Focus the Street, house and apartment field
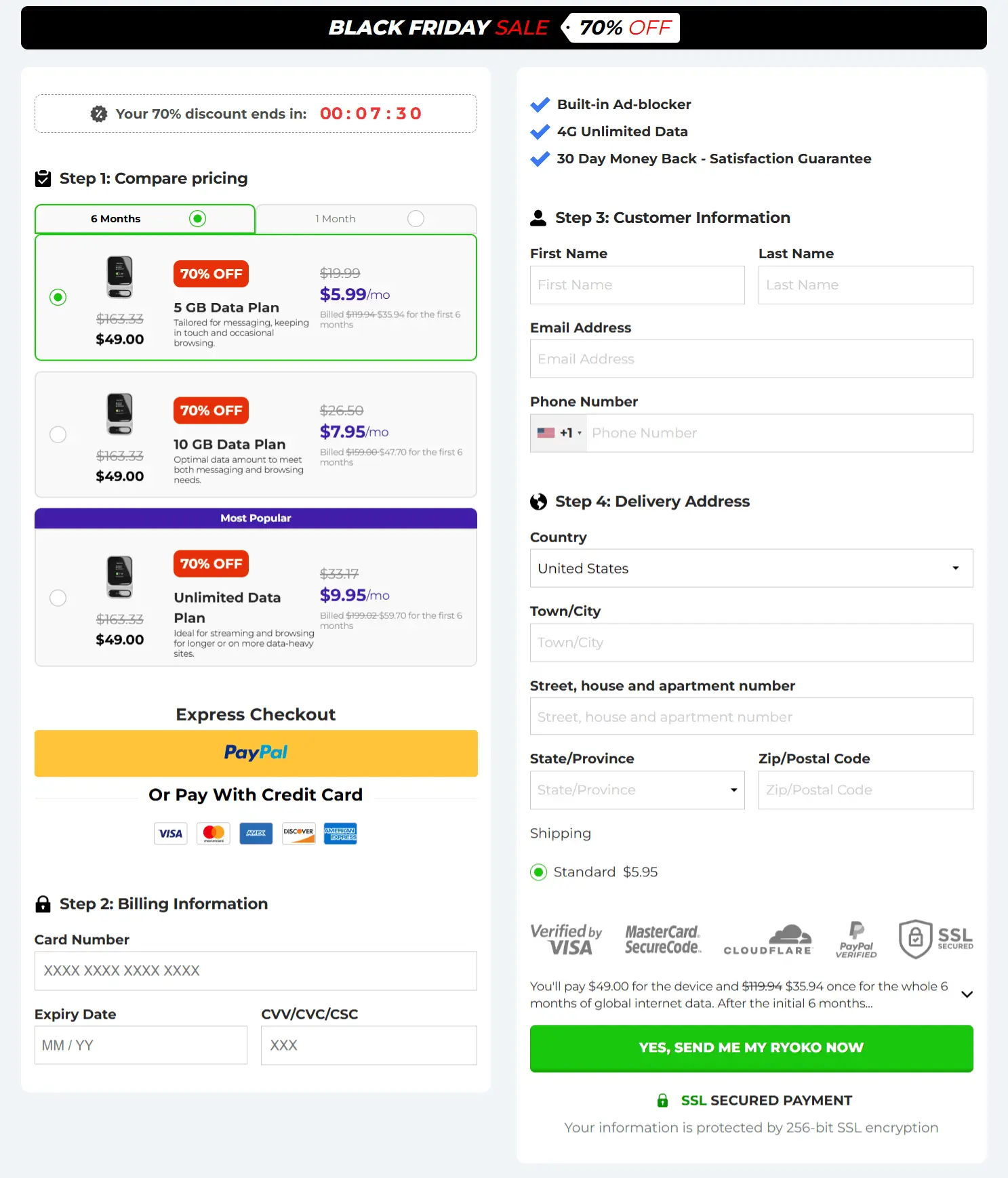This screenshot has height=1178, width=1008. [x=751, y=716]
